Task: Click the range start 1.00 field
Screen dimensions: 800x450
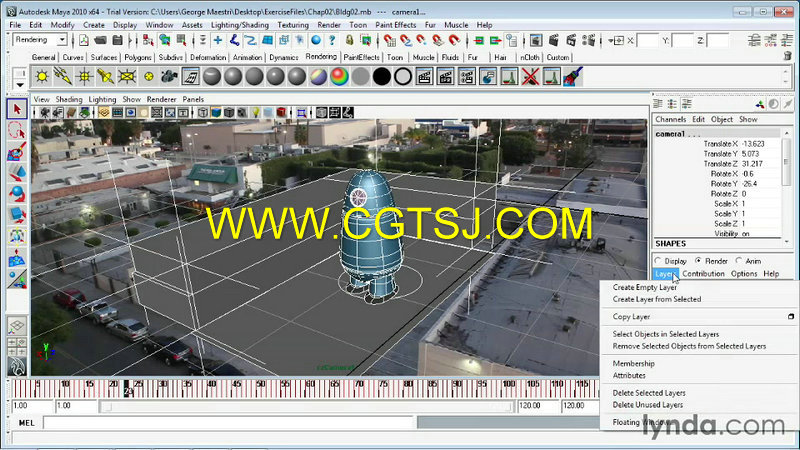Action: 32,406
